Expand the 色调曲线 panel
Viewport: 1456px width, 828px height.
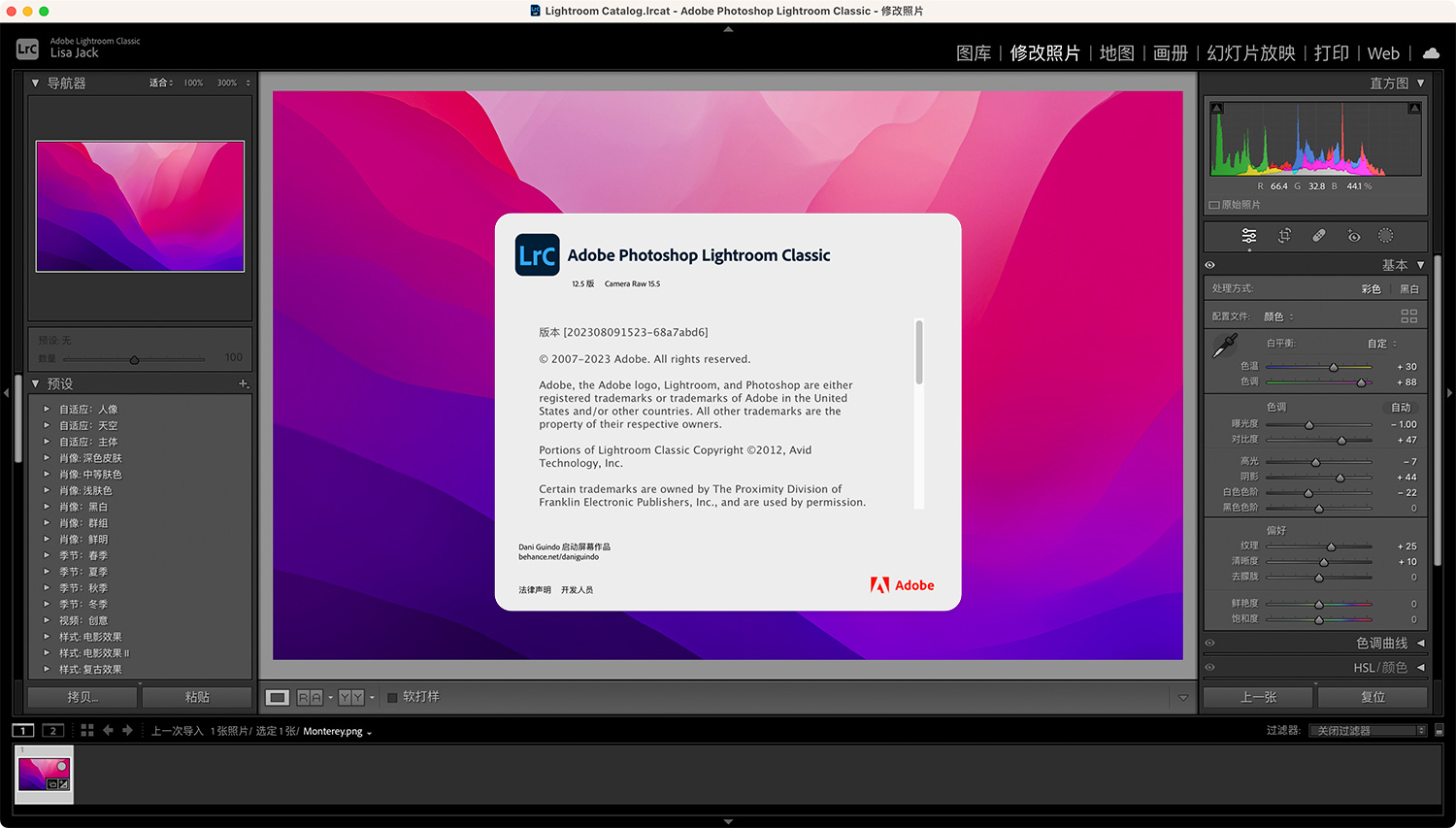pos(1421,643)
